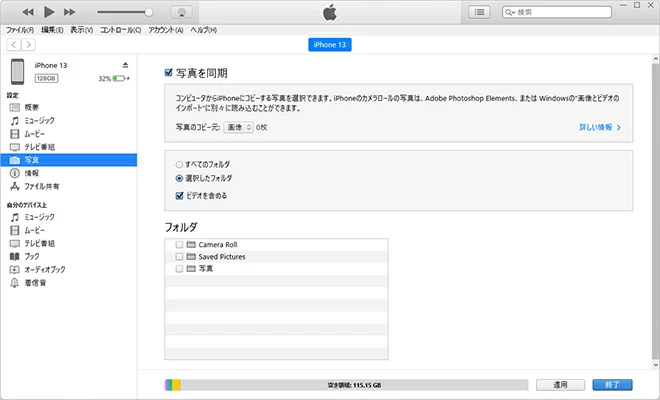Toggle the ビデオを含める checkbox
660x400 pixels.
pyautogui.click(x=179, y=196)
